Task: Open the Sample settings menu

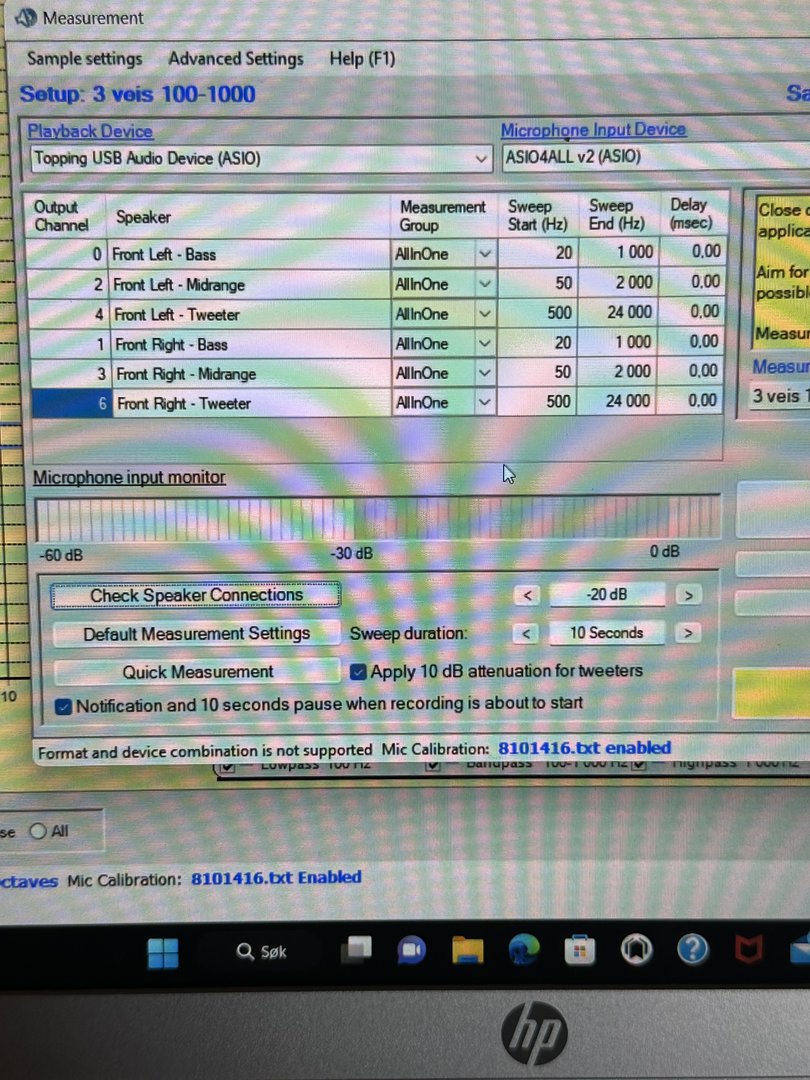Action: point(85,59)
